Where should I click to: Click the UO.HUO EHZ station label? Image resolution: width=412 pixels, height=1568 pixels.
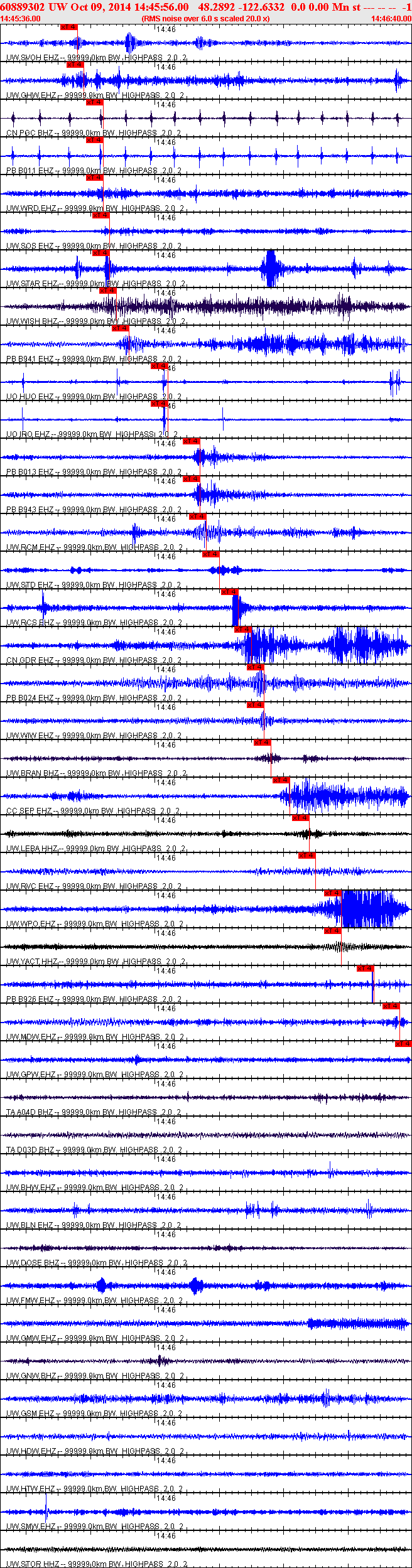pyautogui.click(x=30, y=397)
